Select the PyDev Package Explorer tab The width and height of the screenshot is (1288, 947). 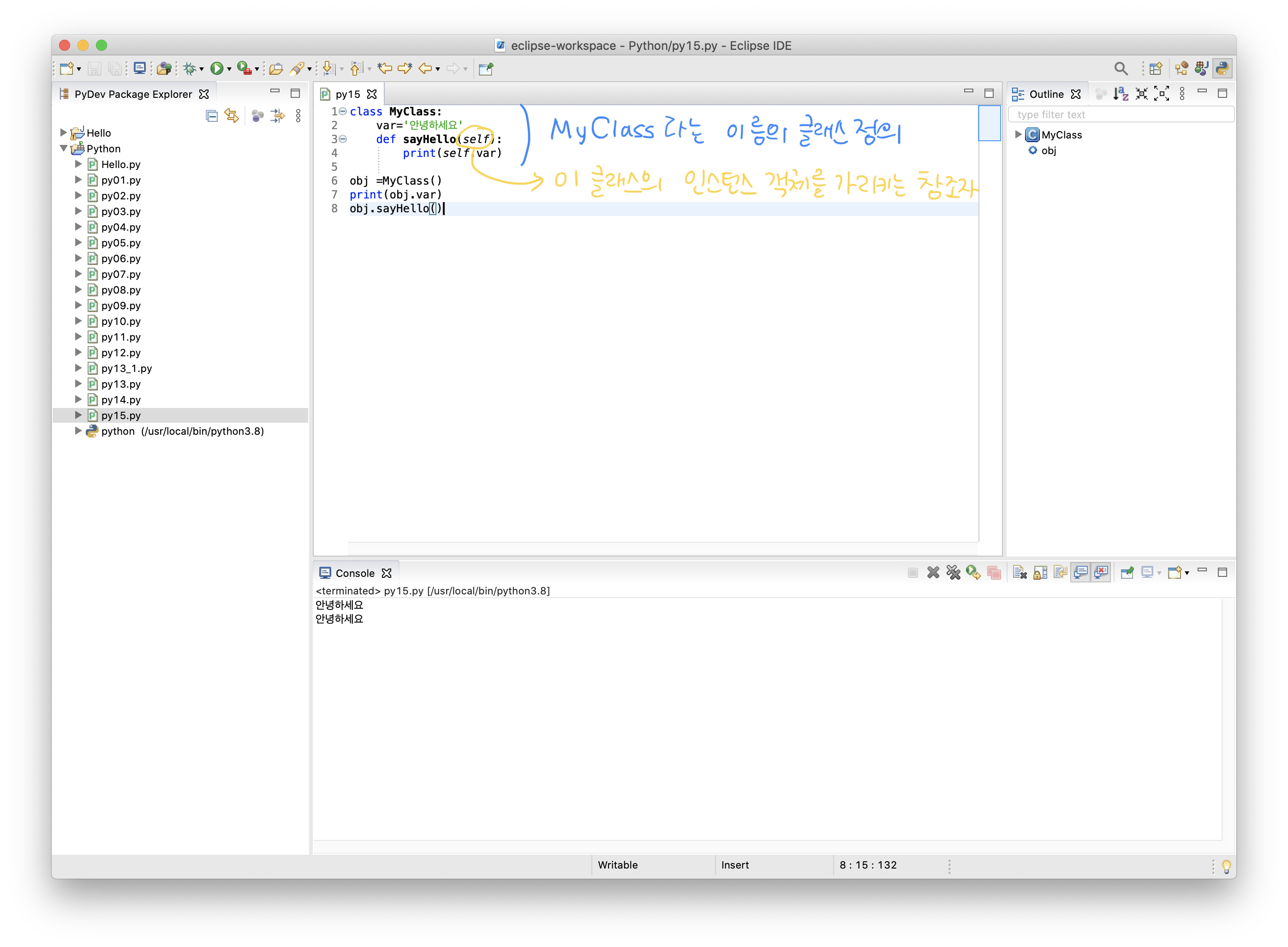click(133, 94)
